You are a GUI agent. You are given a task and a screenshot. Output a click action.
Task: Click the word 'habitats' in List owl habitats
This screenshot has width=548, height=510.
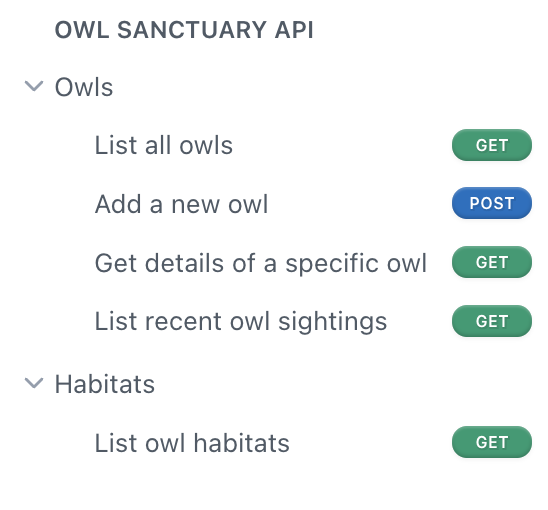[x=241, y=443]
